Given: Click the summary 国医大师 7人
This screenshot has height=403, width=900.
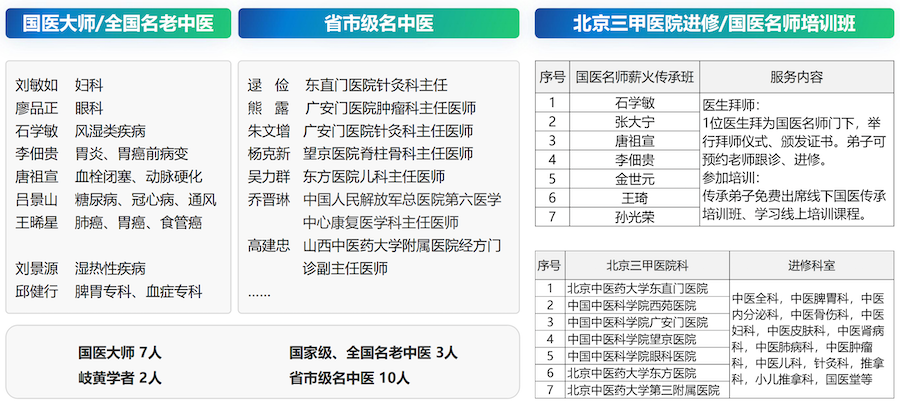Looking at the screenshot, I should [x=119, y=352].
